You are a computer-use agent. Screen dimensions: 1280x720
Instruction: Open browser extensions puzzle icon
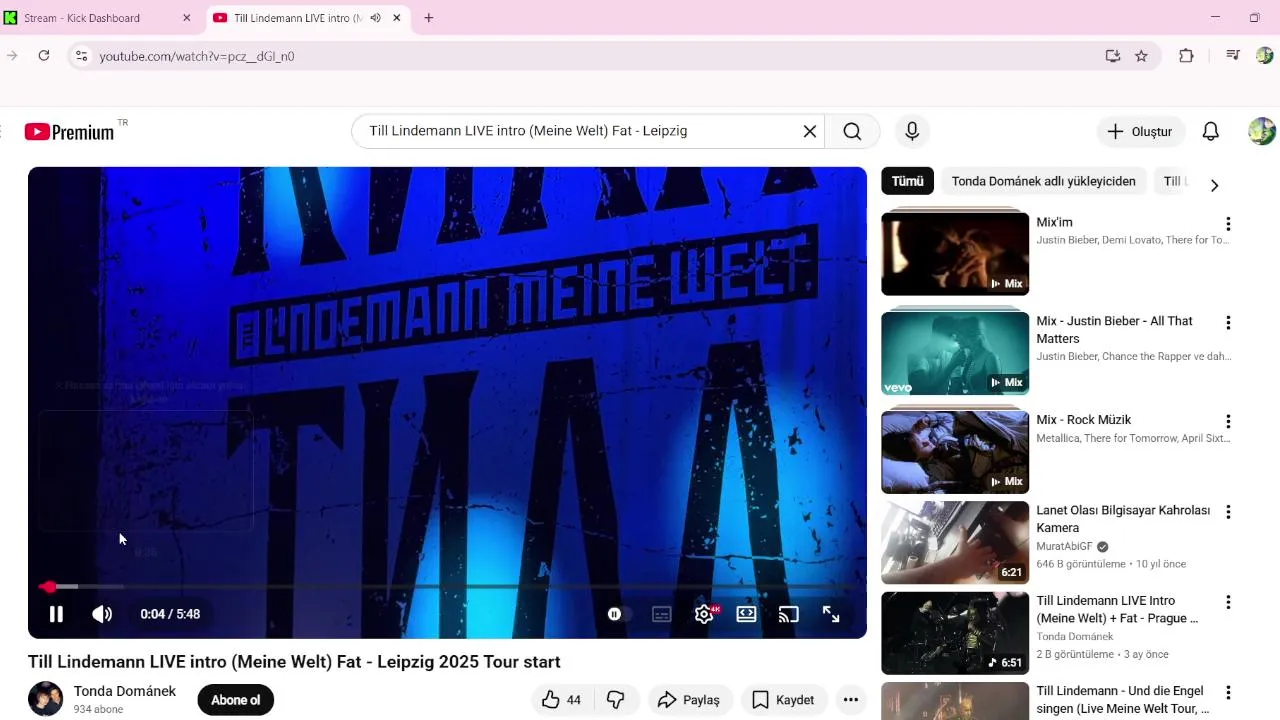tap(1186, 56)
